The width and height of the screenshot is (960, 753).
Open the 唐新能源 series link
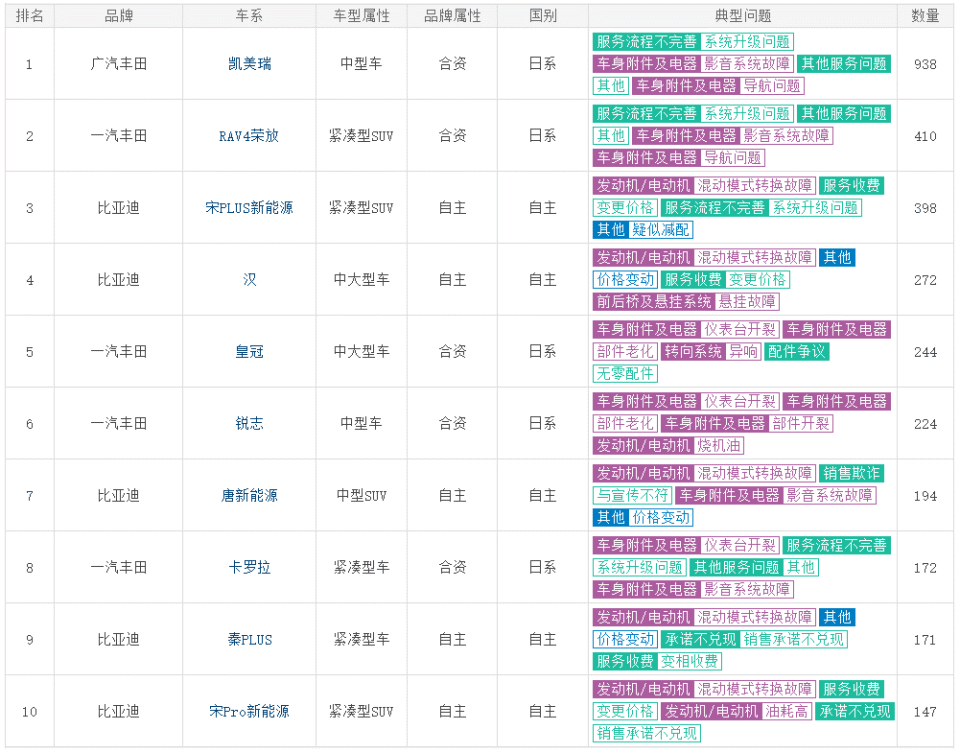[249, 496]
